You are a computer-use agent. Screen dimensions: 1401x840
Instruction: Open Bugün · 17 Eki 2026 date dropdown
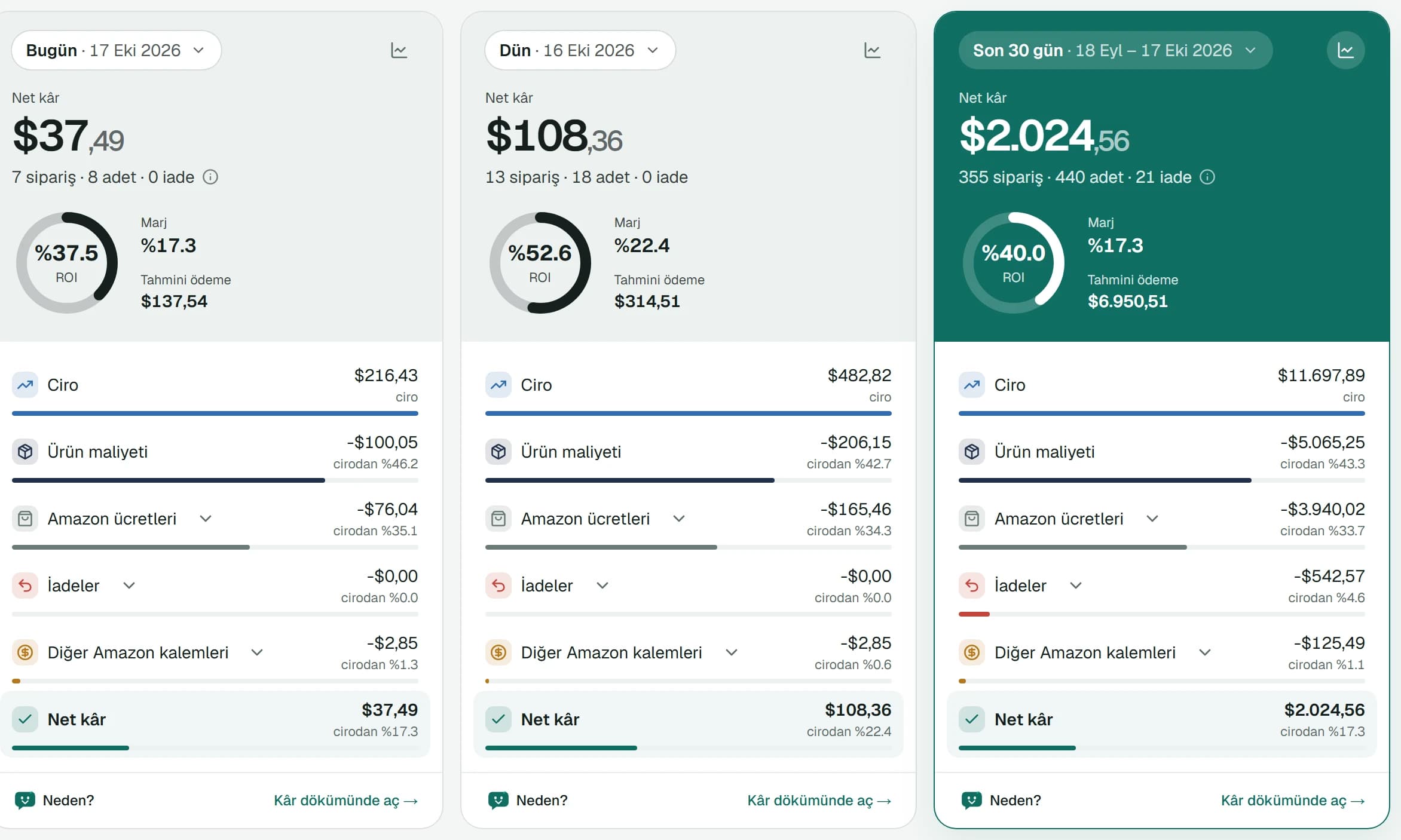[x=117, y=50]
